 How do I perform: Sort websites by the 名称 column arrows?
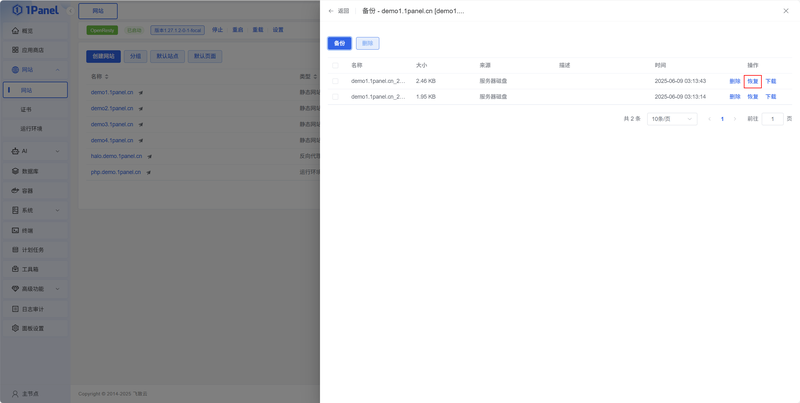107,77
